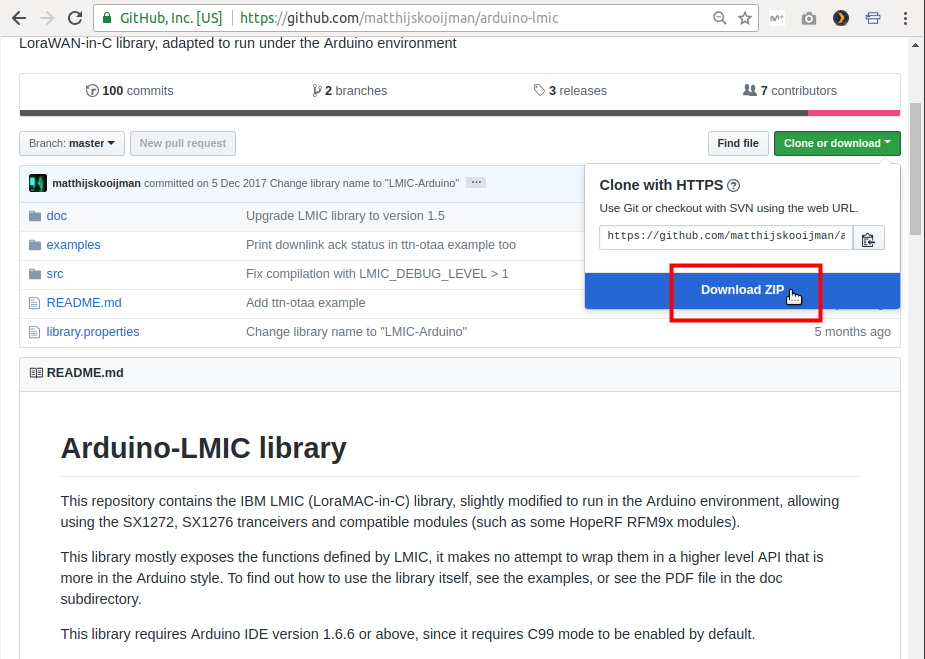The width and height of the screenshot is (925, 659).
Task: Open the Plex arrow extension icon
Action: 841,18
